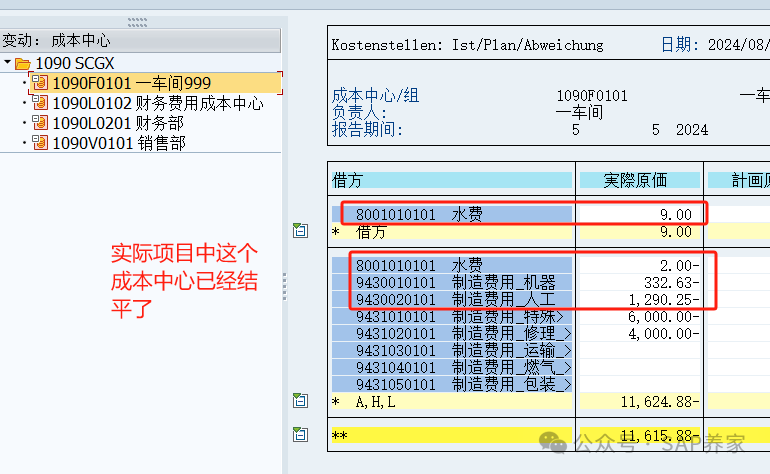Click the 日期 label in the report title
Viewport: 770px width, 474px height.
[680, 45]
